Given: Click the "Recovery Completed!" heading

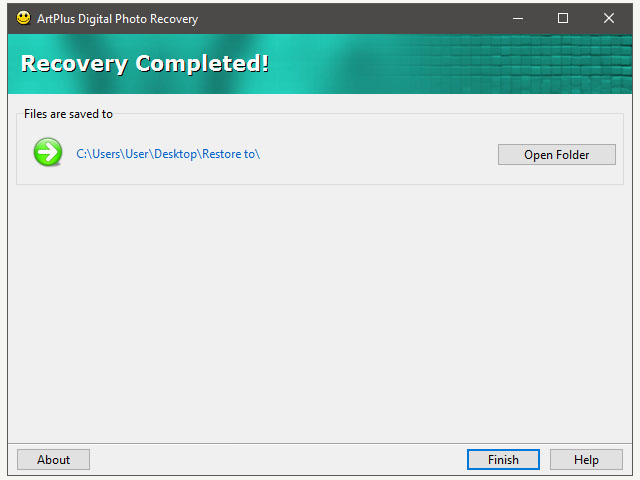Looking at the screenshot, I should [x=145, y=64].
